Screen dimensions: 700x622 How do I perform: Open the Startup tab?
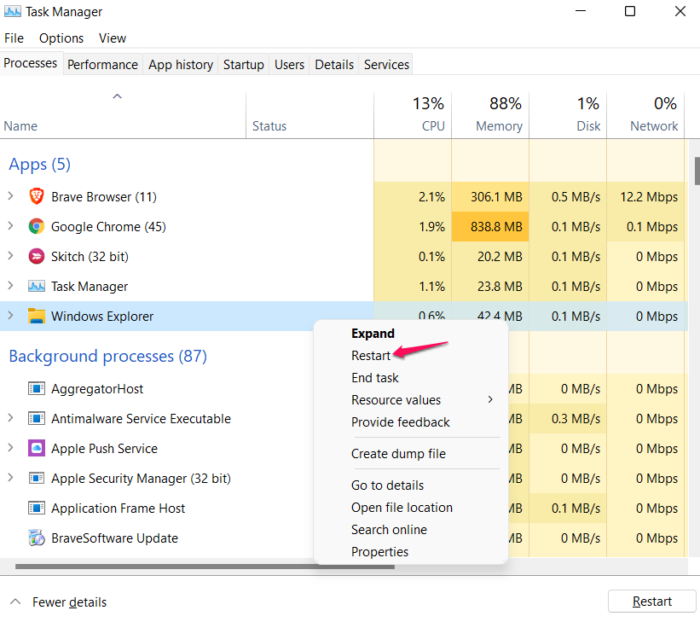pyautogui.click(x=243, y=65)
